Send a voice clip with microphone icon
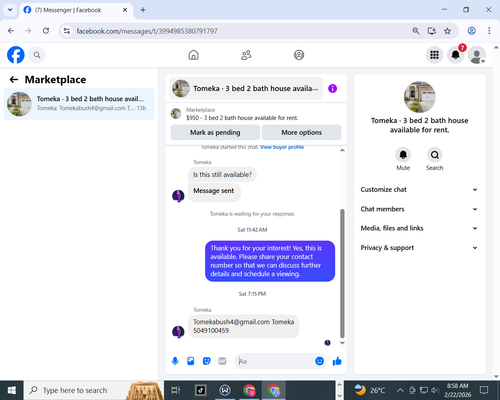Screen dimensions: 500x400 pyautogui.click(x=175, y=361)
